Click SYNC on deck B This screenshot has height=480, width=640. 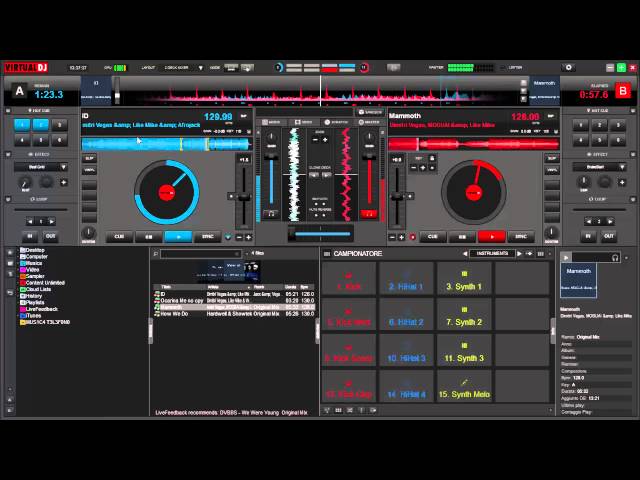pos(521,236)
